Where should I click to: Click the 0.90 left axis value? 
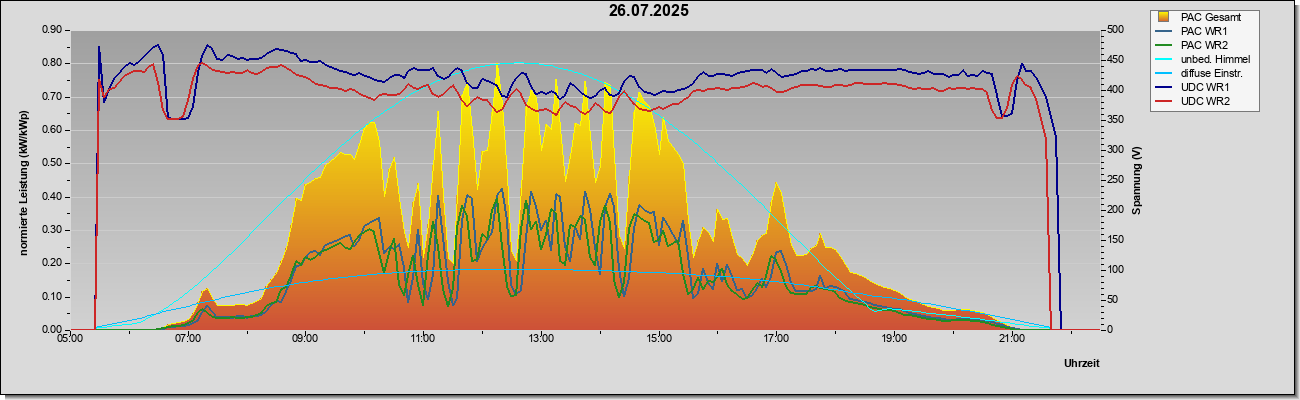[53, 30]
